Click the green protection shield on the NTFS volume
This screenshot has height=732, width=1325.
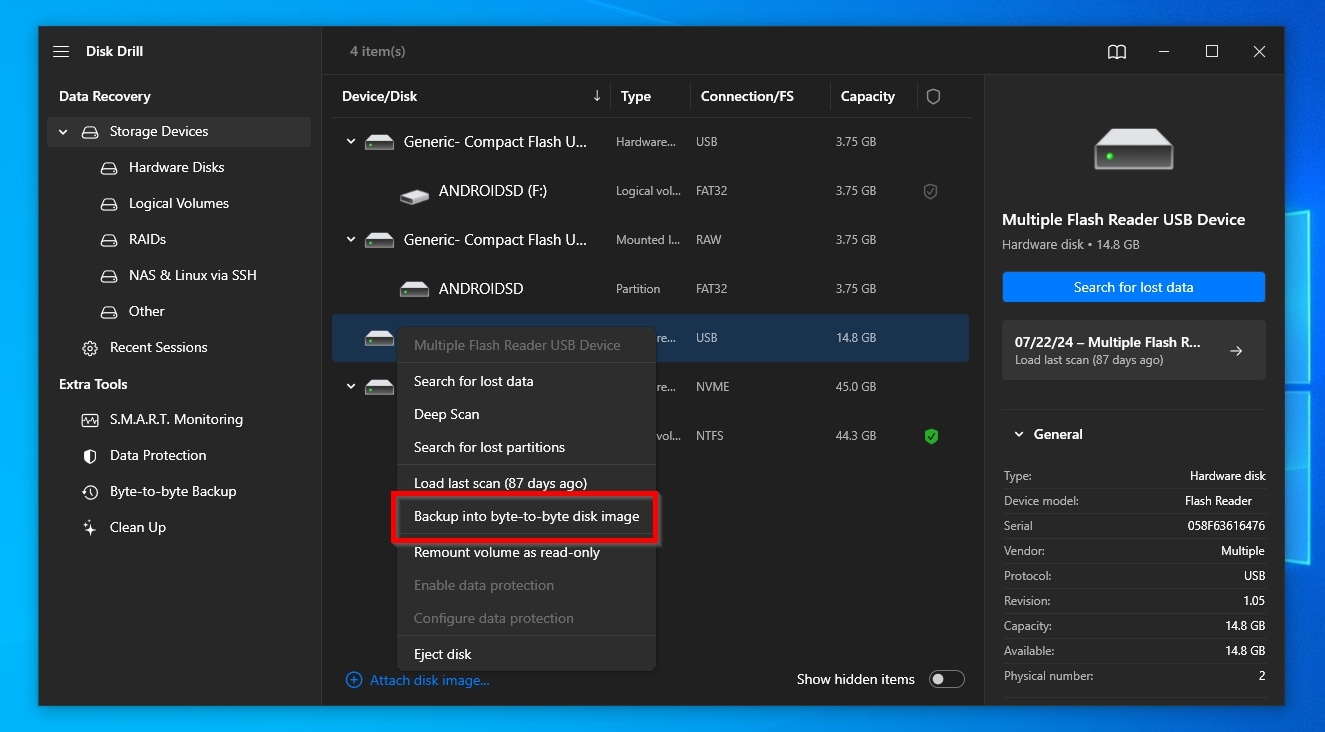931,436
